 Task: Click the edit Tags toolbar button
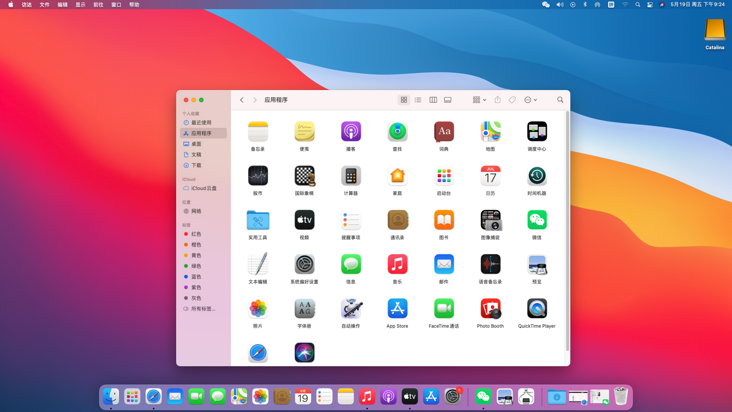(512, 100)
